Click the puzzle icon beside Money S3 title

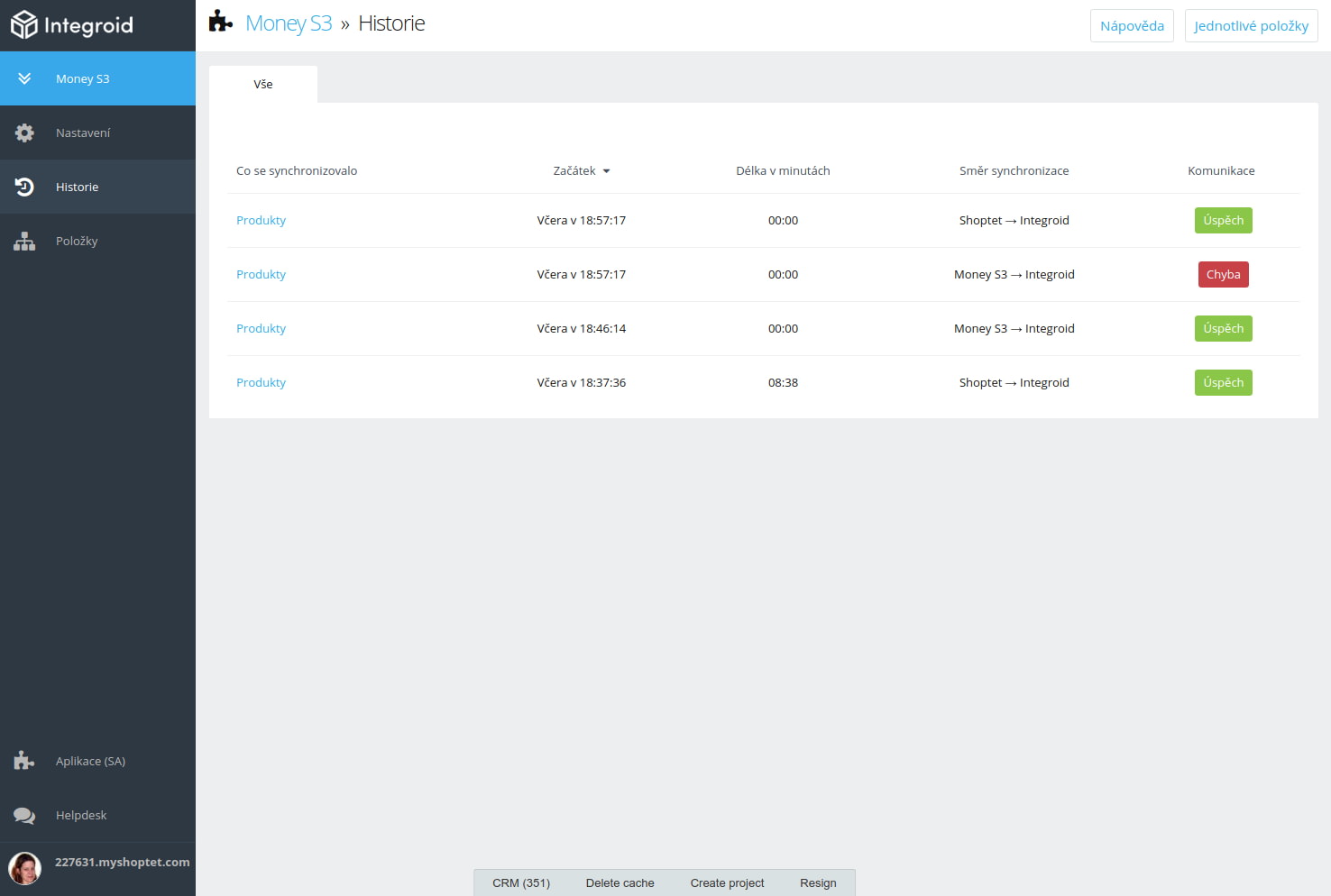pyautogui.click(x=221, y=22)
